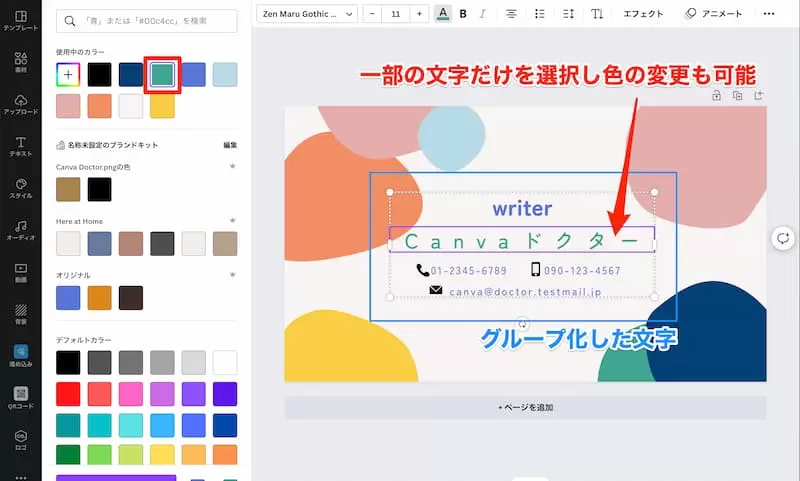Choose the tan swatch under Canva Doctor.pngの色
800x481 pixels.
point(68,190)
